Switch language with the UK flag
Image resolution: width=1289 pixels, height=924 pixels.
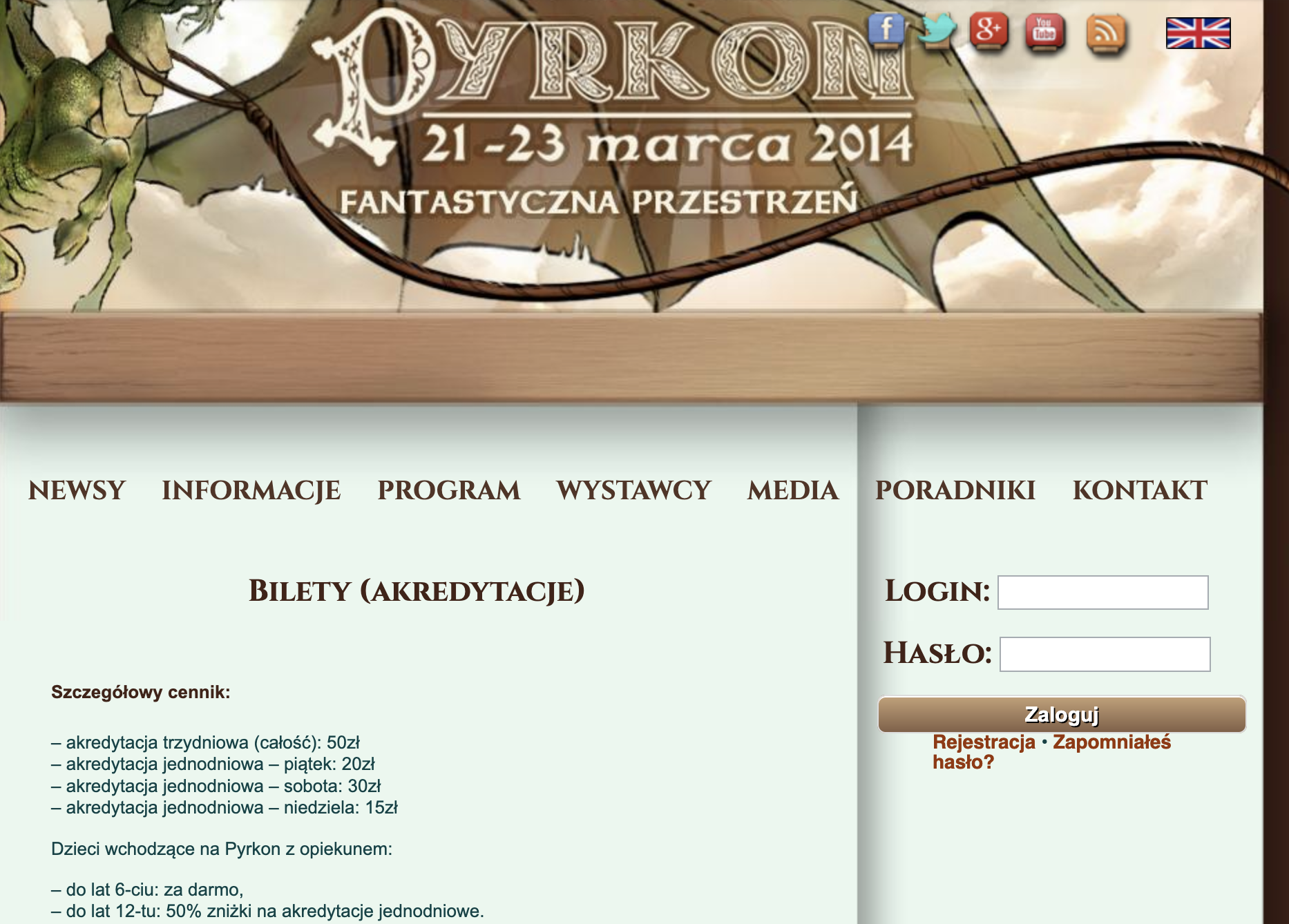pos(1198,33)
